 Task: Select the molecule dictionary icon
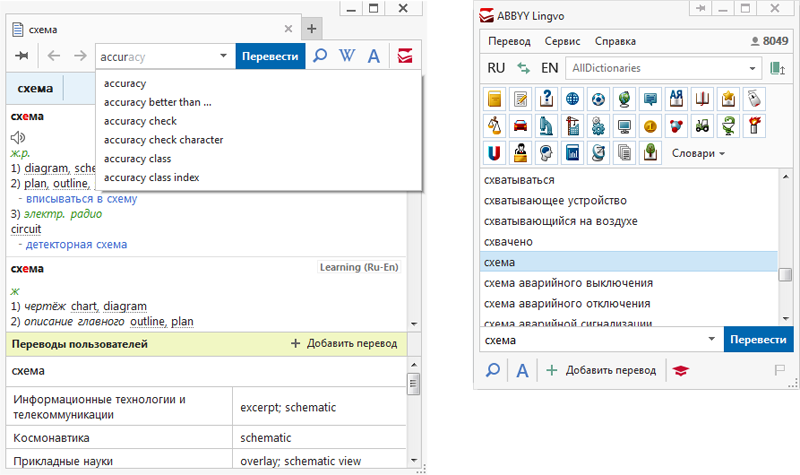click(677, 126)
